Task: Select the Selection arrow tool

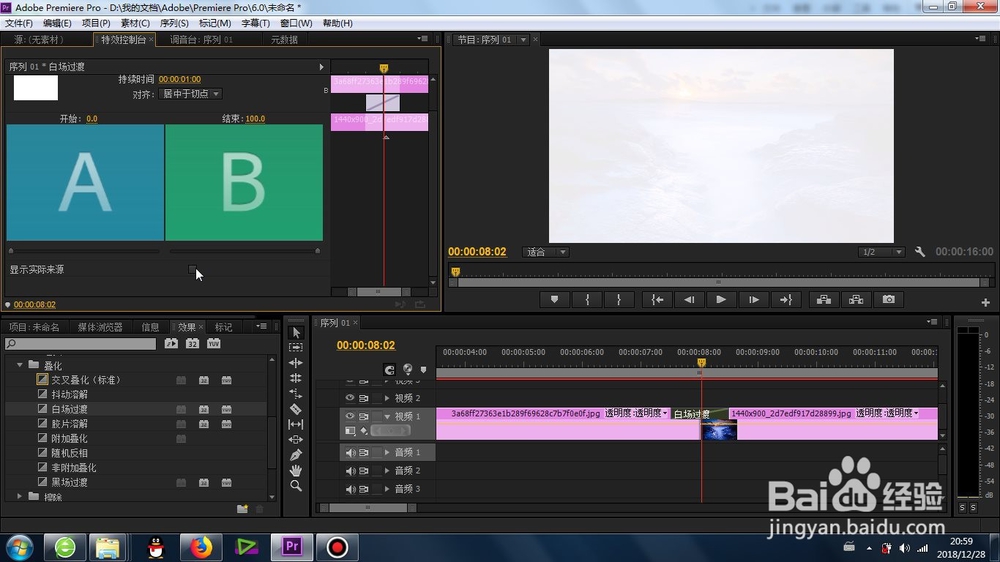Action: pos(296,332)
